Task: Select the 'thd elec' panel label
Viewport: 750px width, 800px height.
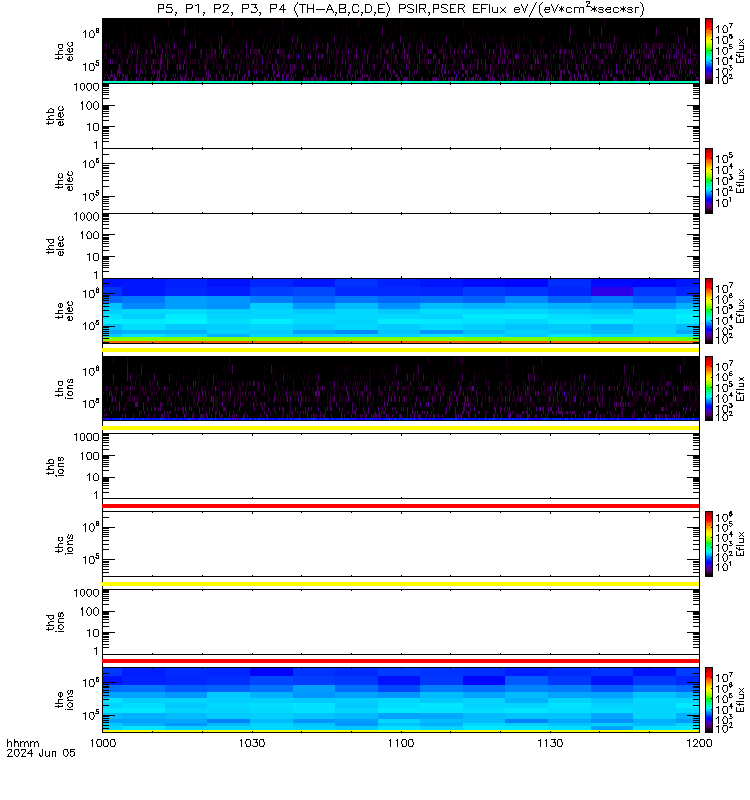Action: tap(55, 246)
